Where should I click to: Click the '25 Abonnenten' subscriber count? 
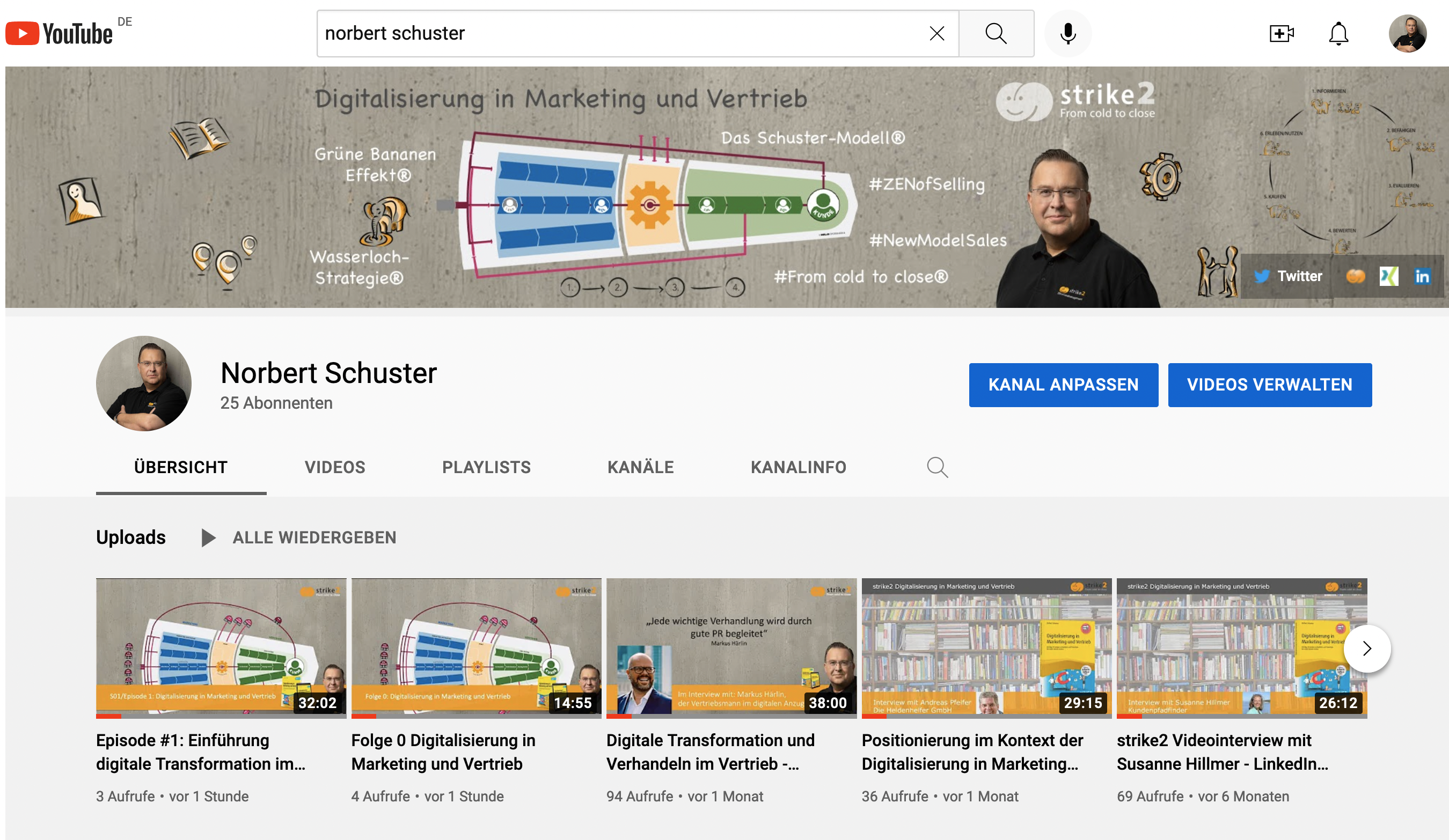click(x=276, y=403)
